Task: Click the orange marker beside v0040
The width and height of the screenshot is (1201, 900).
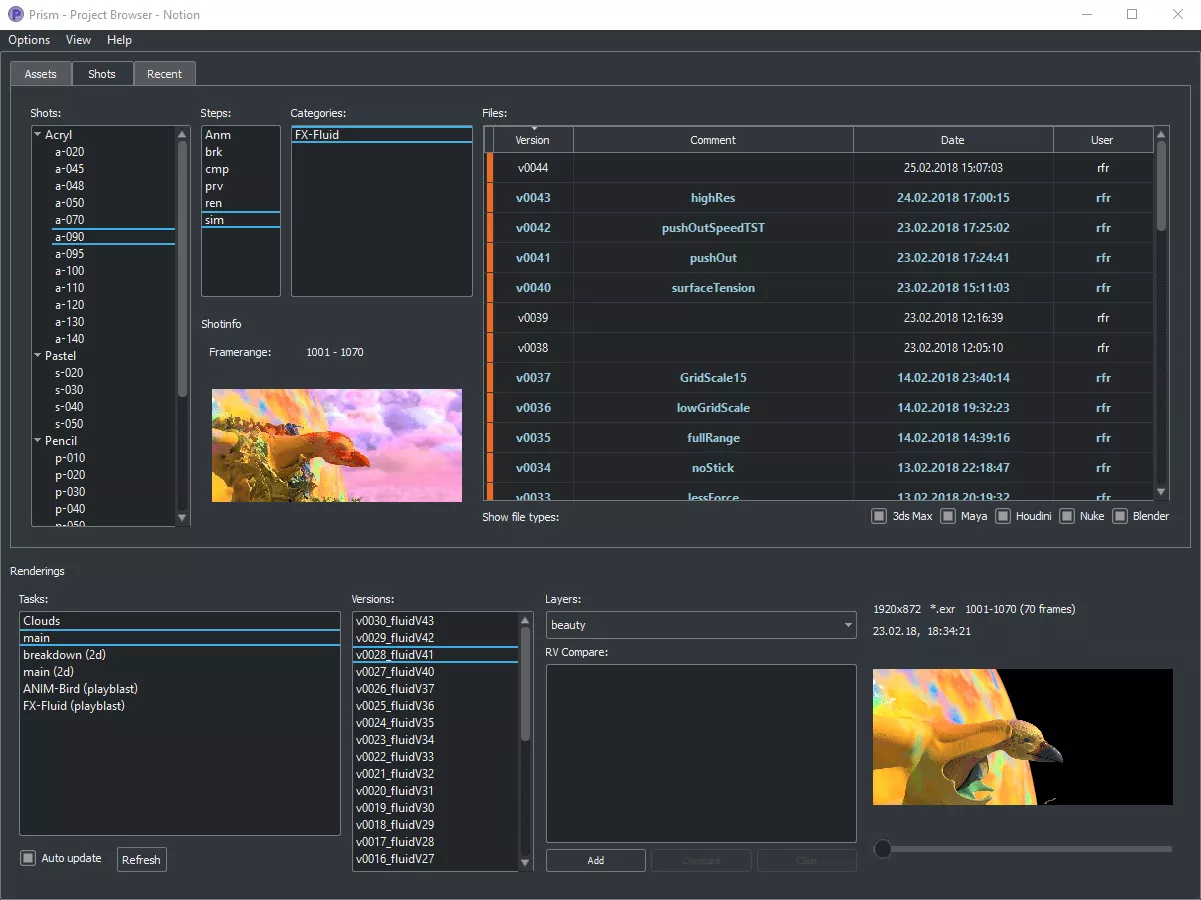Action: pos(490,288)
